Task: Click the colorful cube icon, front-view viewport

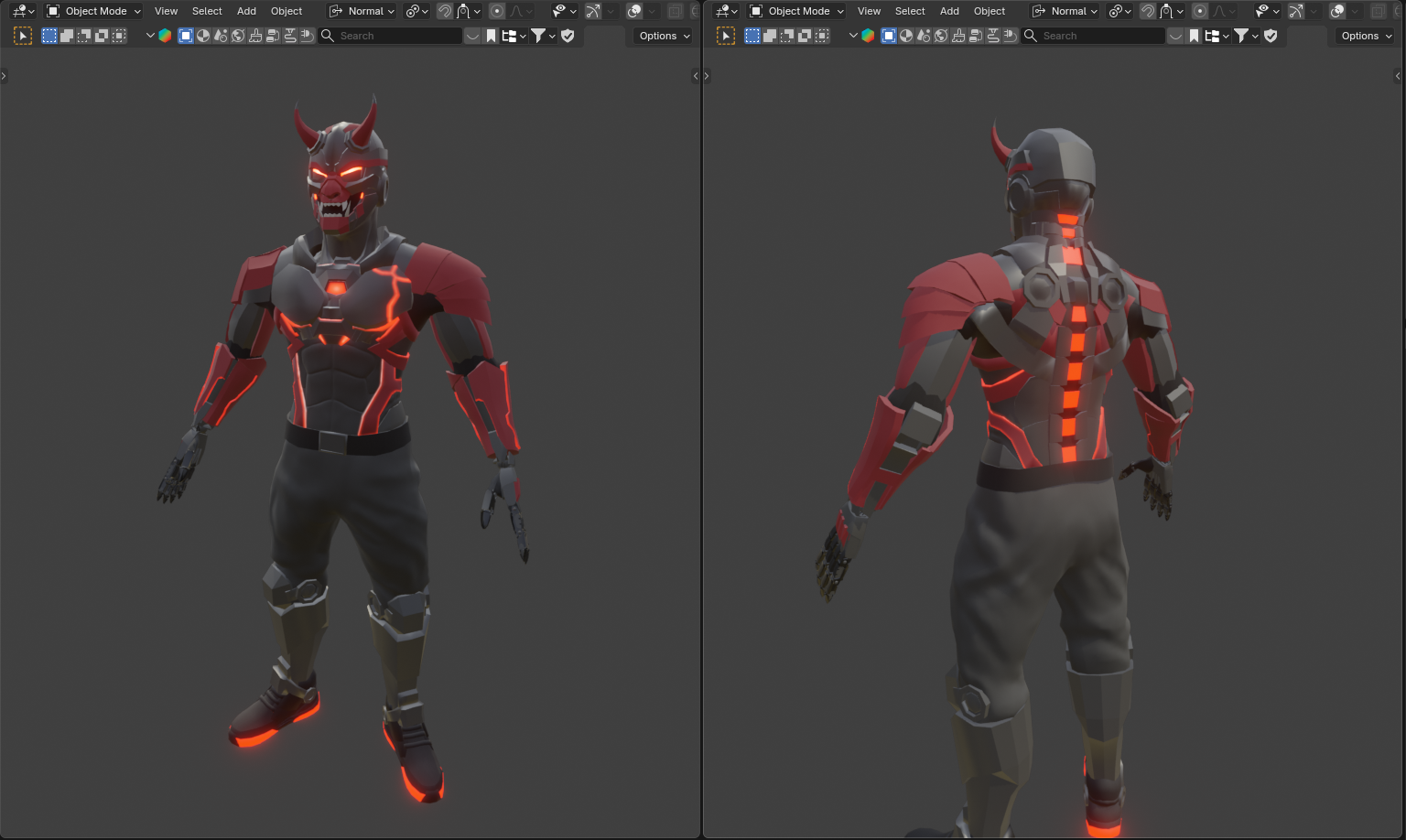Action: tap(165, 36)
